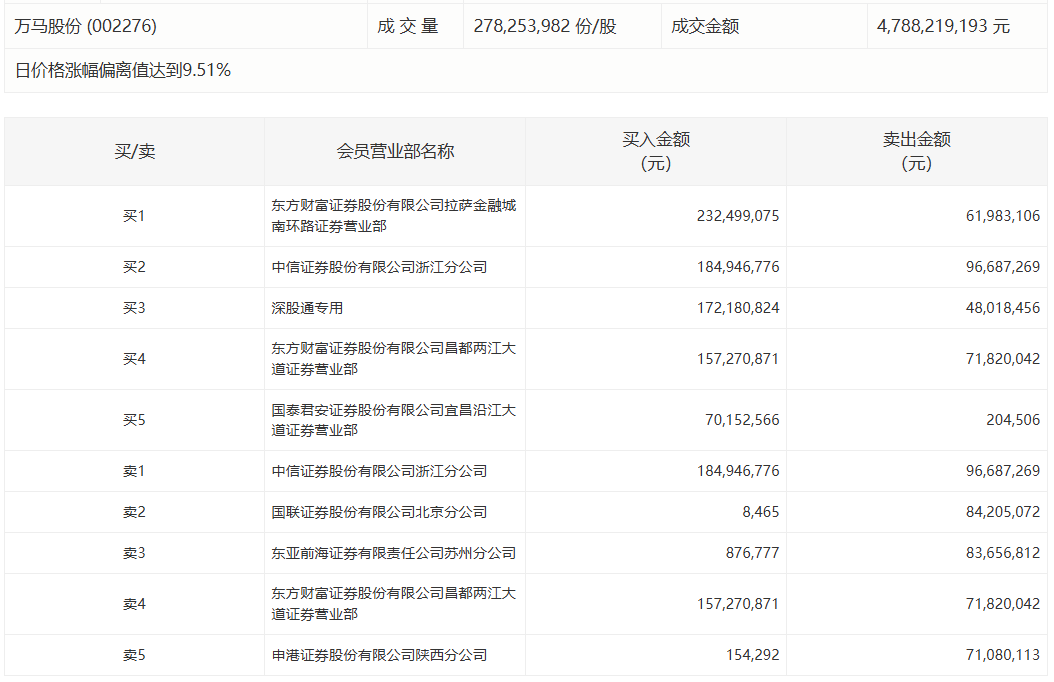The image size is (1054, 682).
Task: Open 国泰君安证券 宜昌沿江大道 branch name
Action: tap(394, 420)
